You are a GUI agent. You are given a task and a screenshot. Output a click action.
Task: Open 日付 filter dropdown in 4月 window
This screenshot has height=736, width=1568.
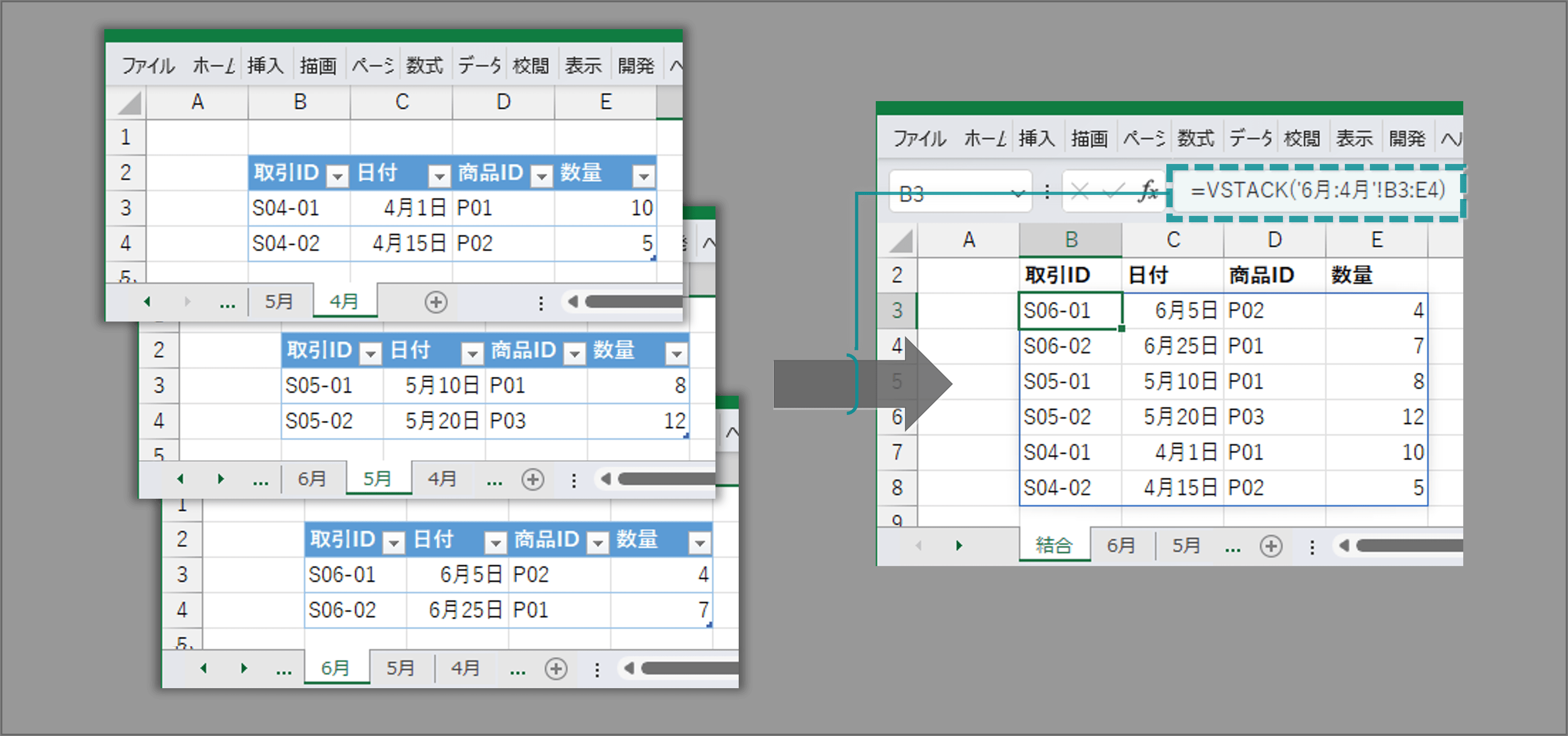click(439, 176)
